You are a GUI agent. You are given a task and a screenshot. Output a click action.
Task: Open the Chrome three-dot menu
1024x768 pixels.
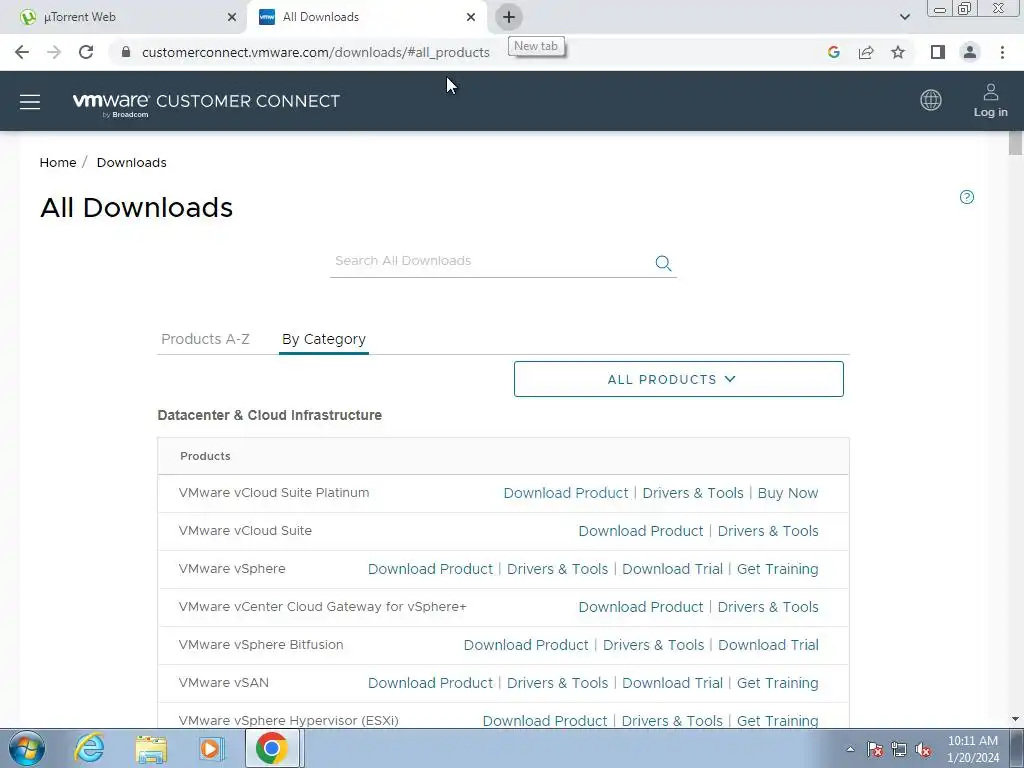point(1002,52)
